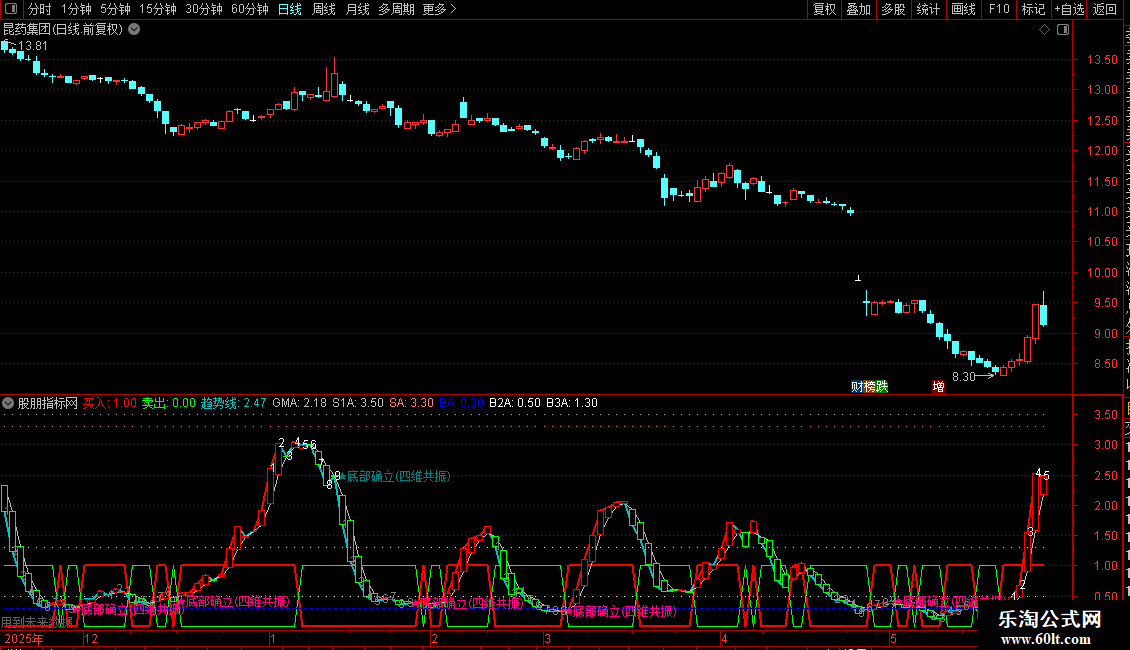The height and width of the screenshot is (650, 1130).
Task: Select the 日线 daily chart tab
Action: 290,9
